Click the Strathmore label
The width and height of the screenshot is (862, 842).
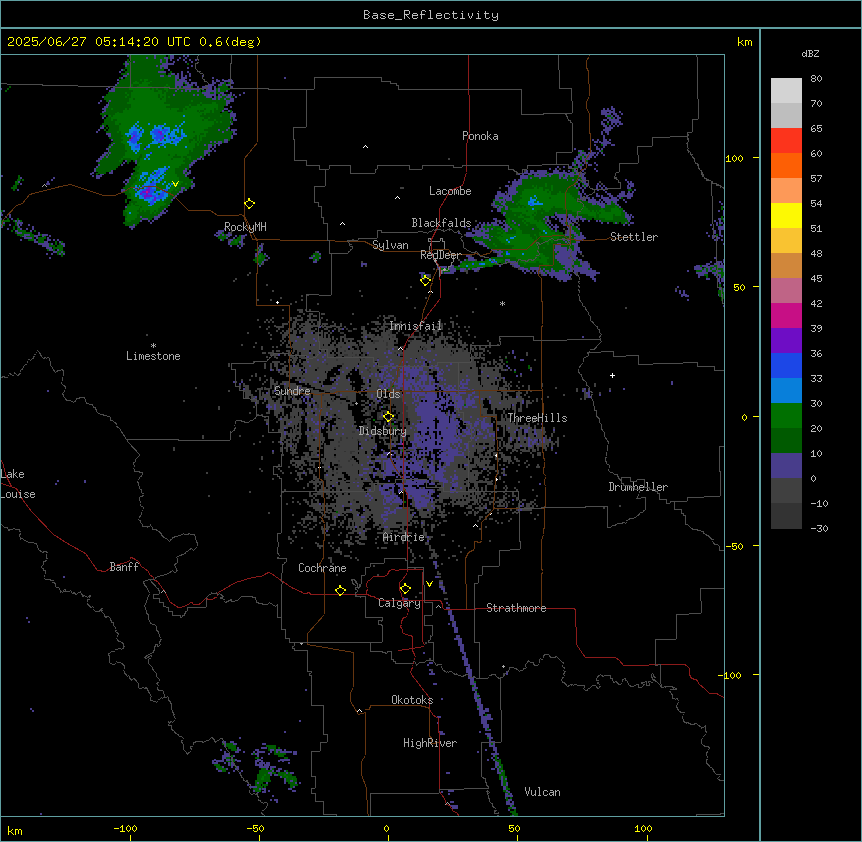[x=516, y=608]
